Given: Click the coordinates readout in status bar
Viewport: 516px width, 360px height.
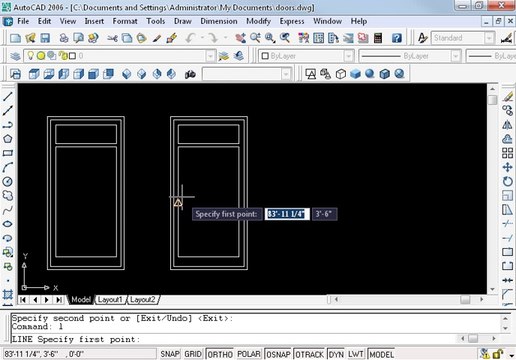Looking at the screenshot, I should [x=79, y=354].
